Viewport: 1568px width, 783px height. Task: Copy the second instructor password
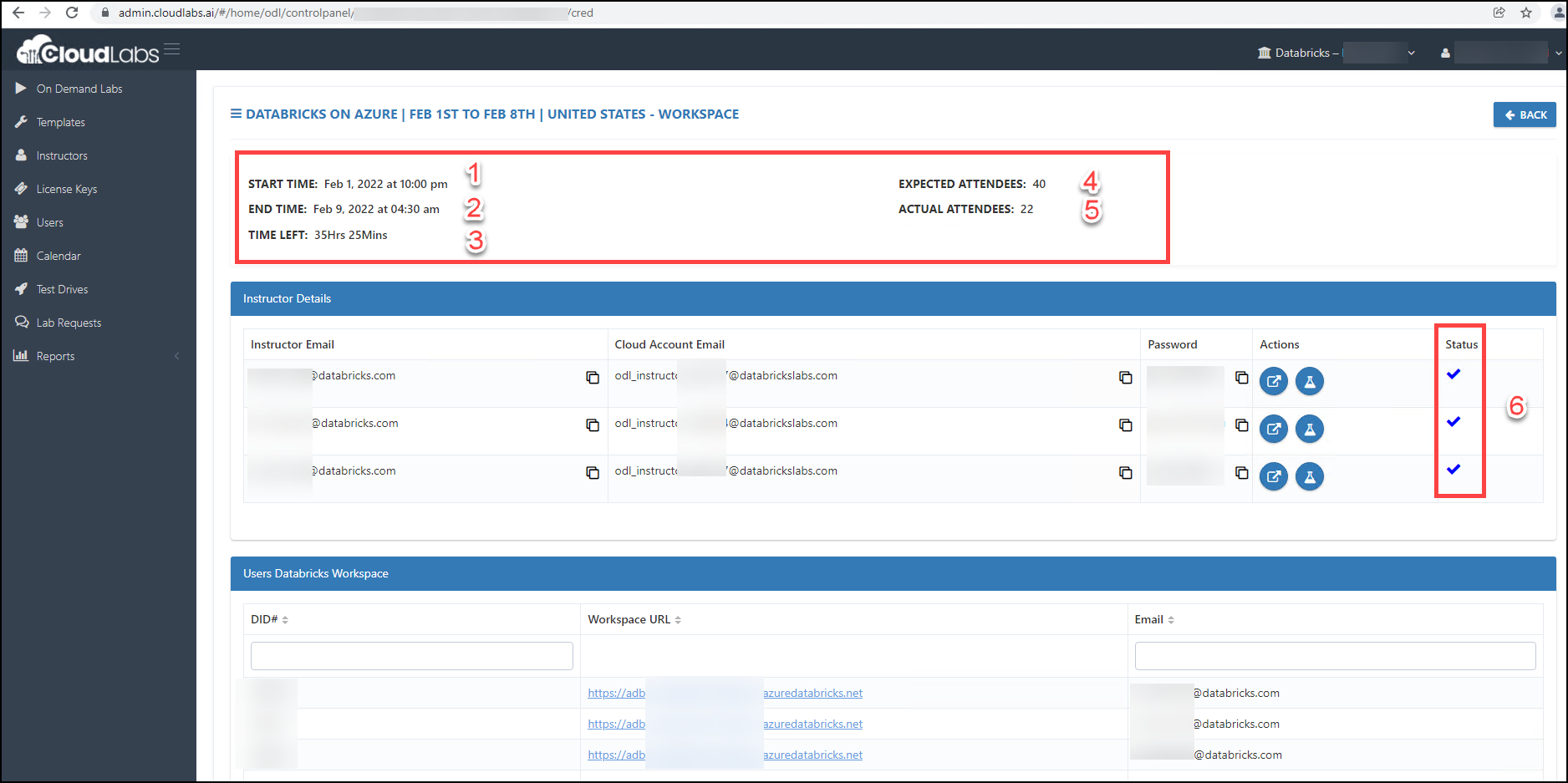click(x=1242, y=425)
